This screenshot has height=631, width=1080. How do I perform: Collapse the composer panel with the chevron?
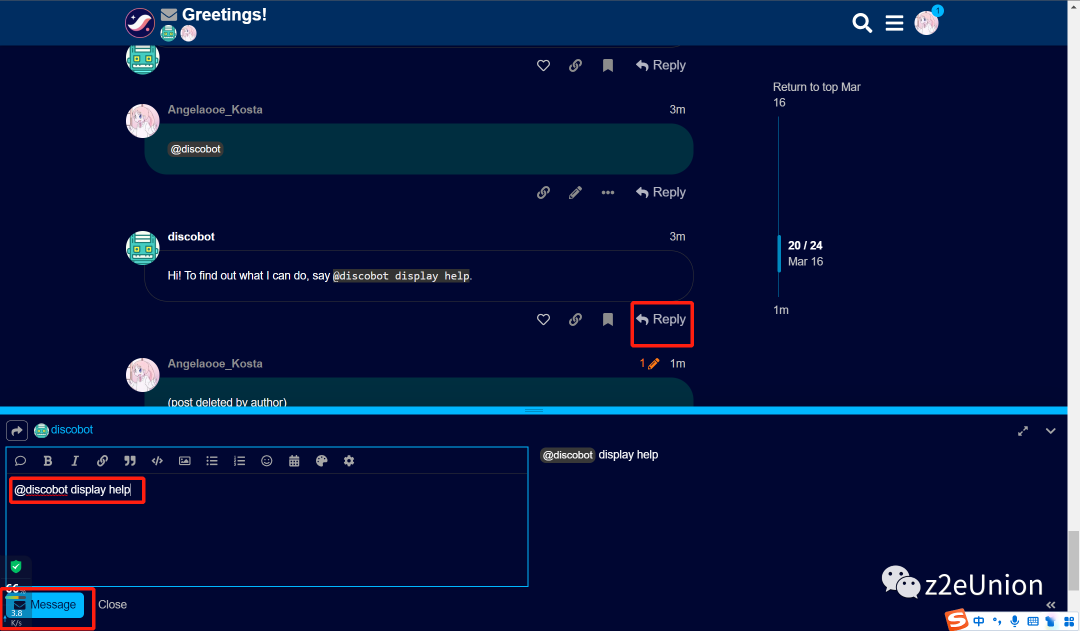coord(1051,431)
